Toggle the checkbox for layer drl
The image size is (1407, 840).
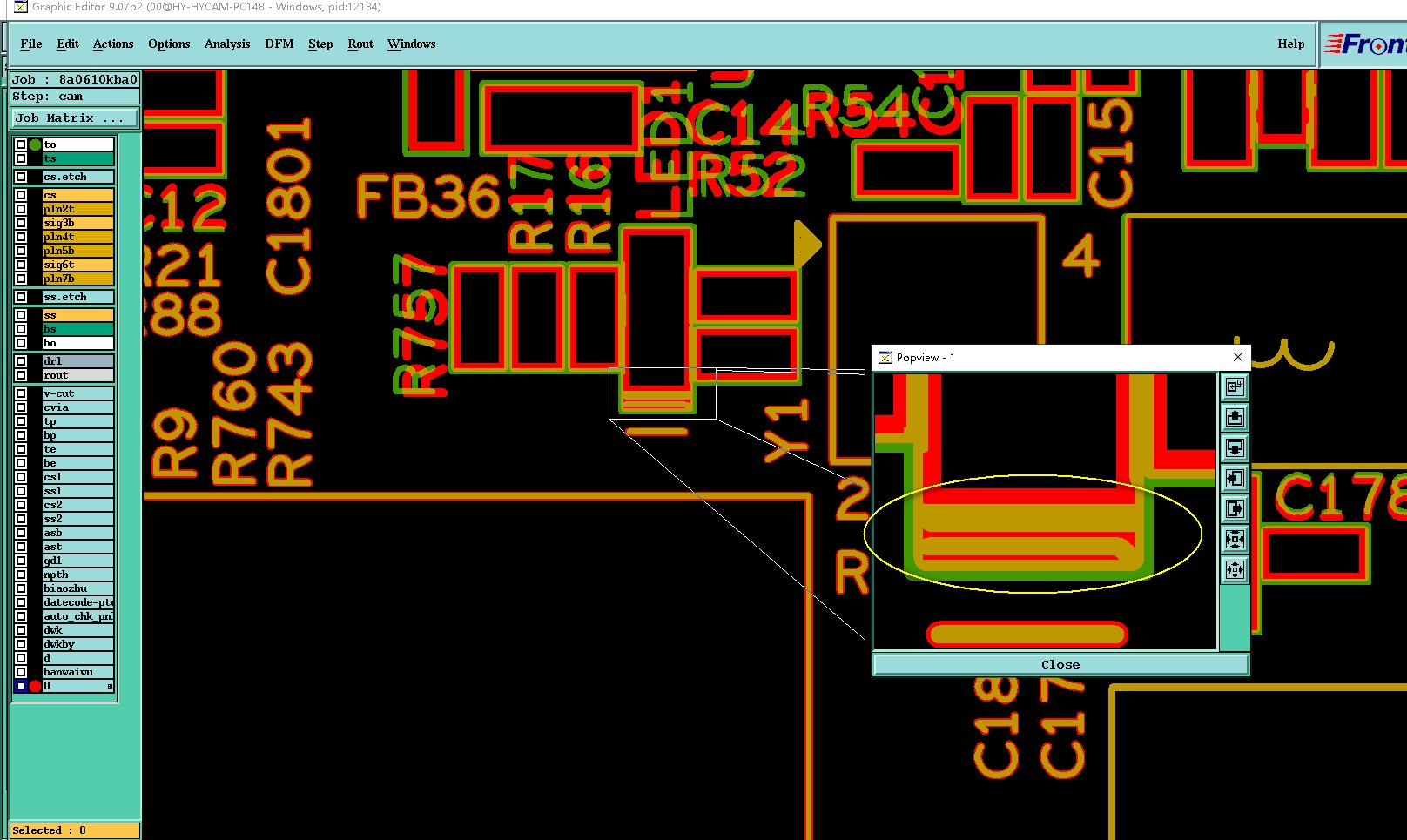(x=21, y=361)
